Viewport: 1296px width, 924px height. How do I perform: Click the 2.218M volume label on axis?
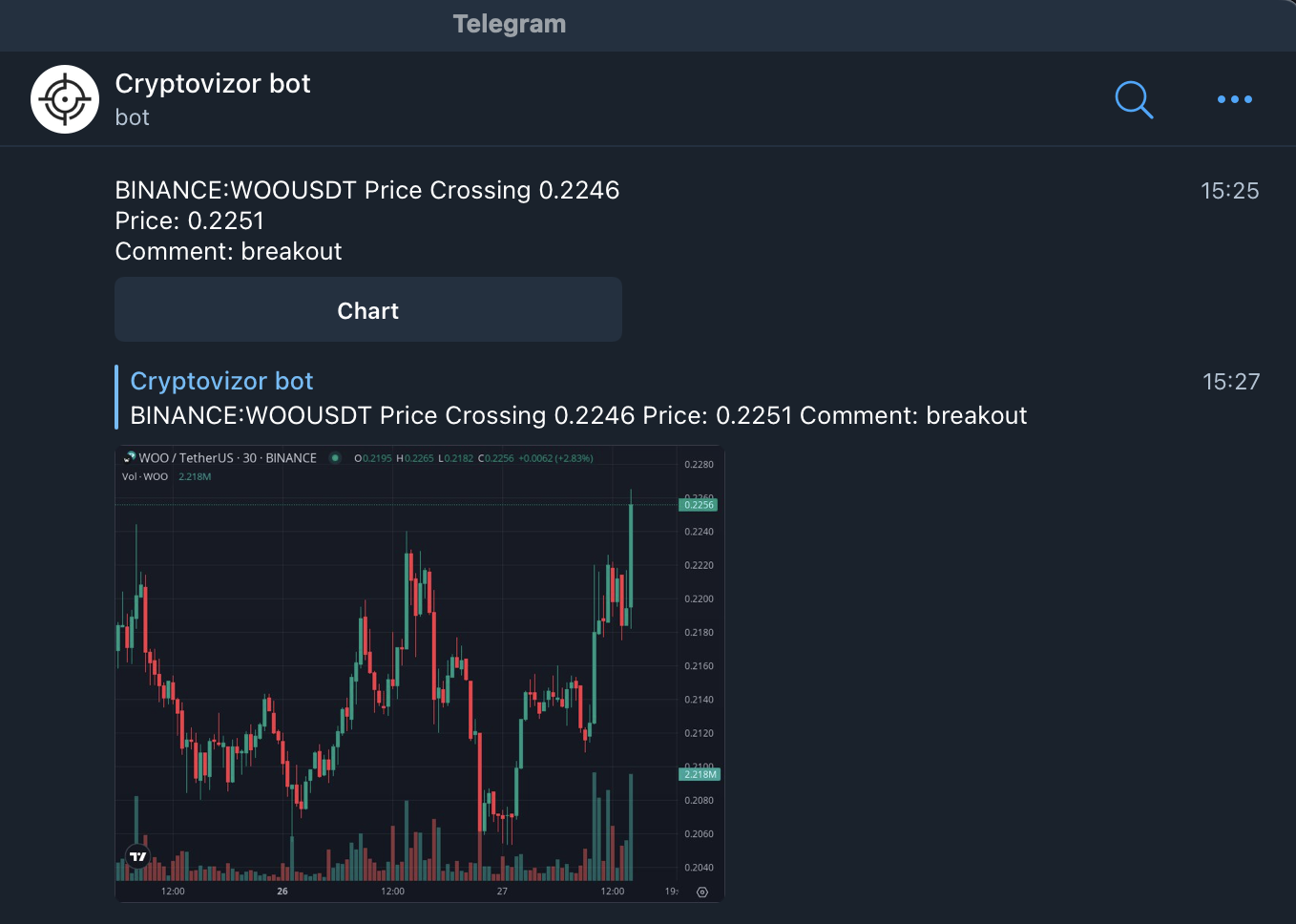tap(699, 774)
